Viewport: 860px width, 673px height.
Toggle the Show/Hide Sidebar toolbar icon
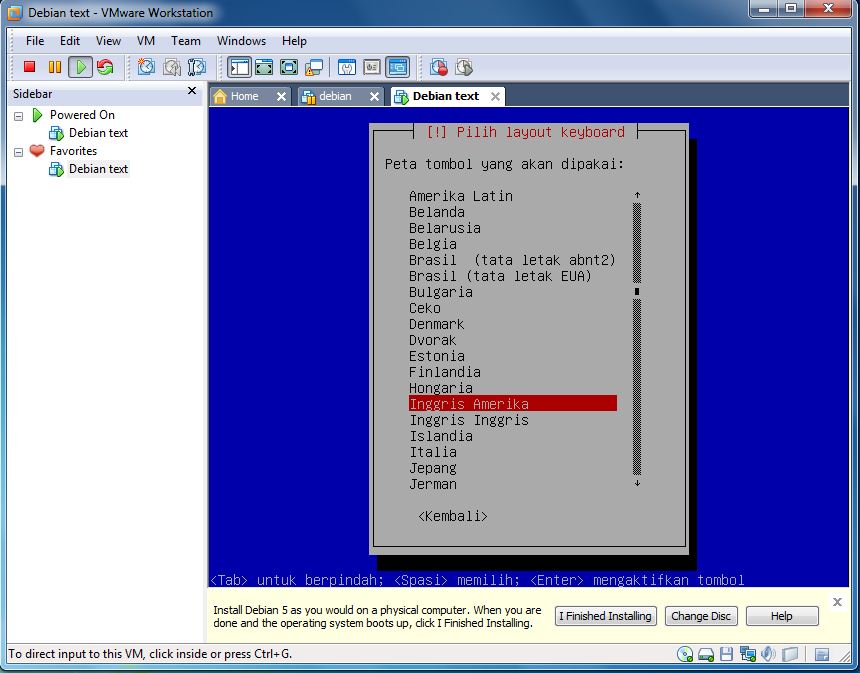click(240, 67)
